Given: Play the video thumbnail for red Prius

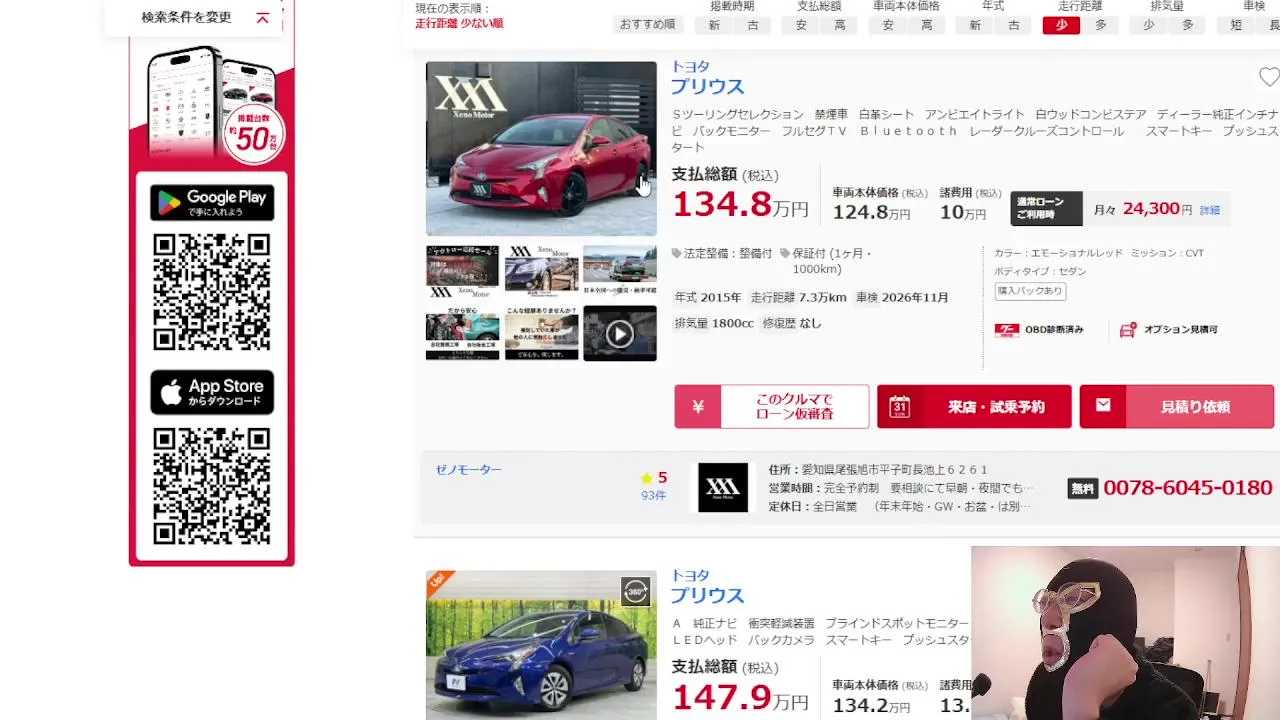Looking at the screenshot, I should (620, 333).
